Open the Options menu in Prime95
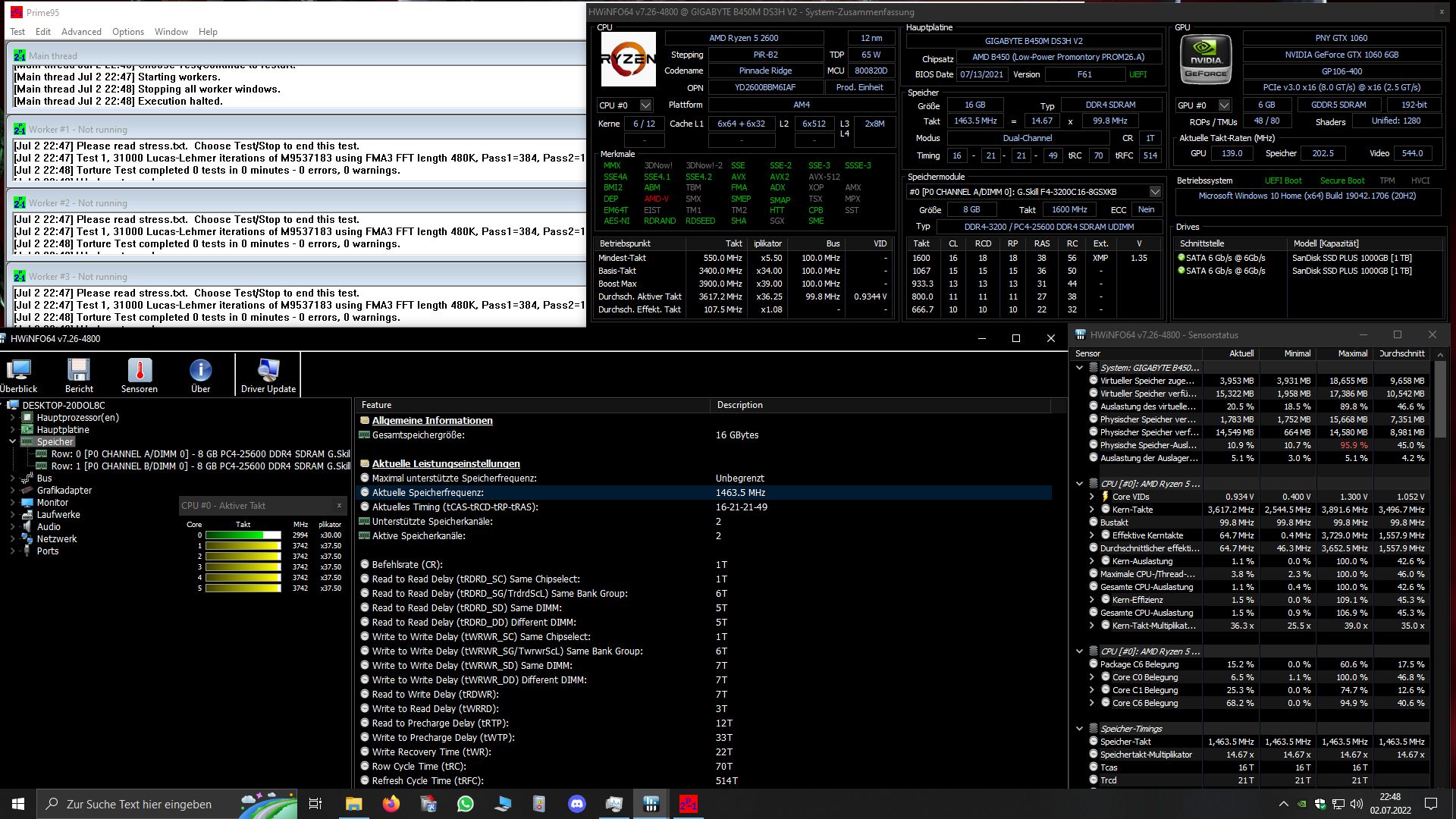 (127, 32)
